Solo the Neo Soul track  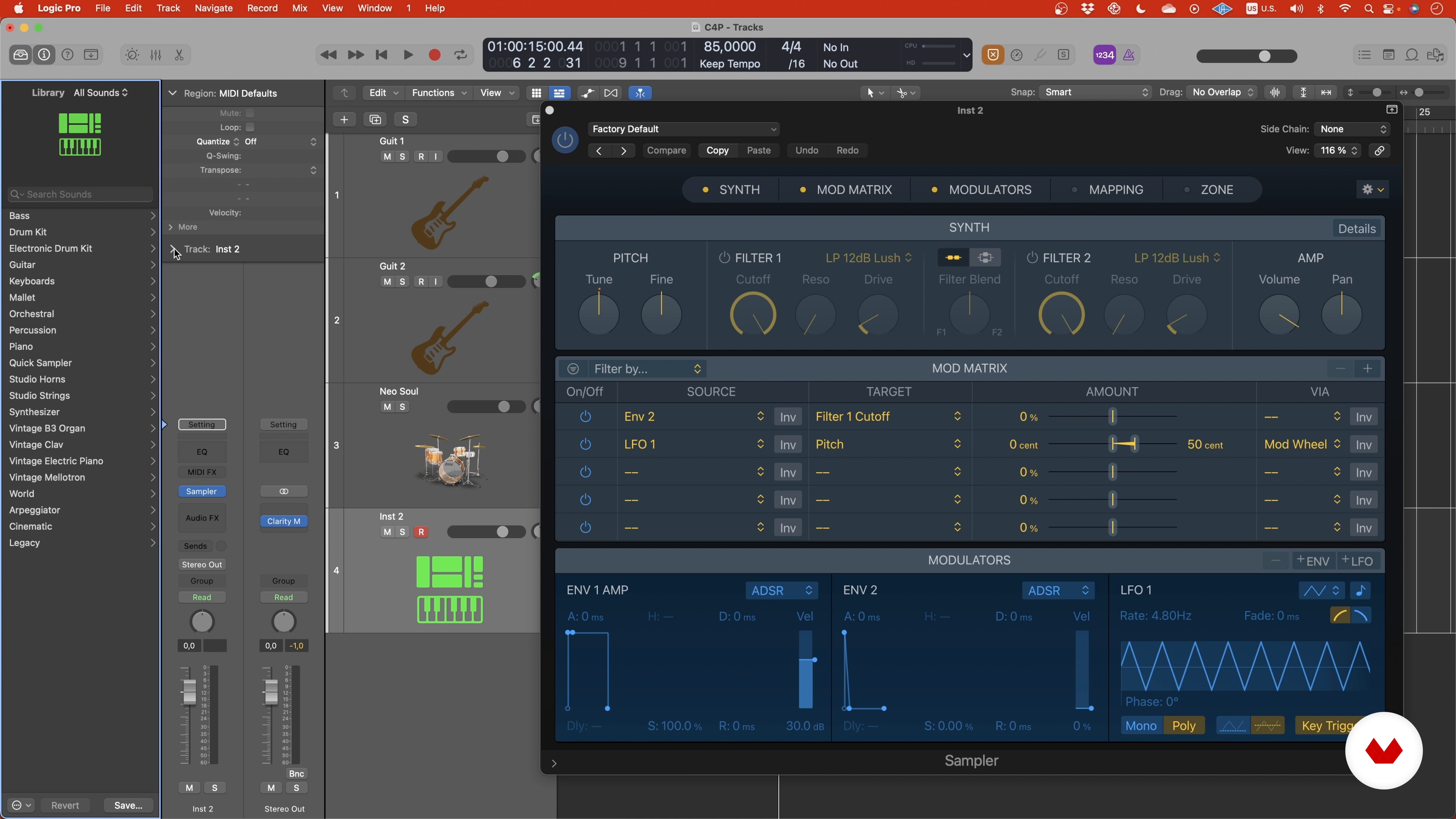(402, 407)
